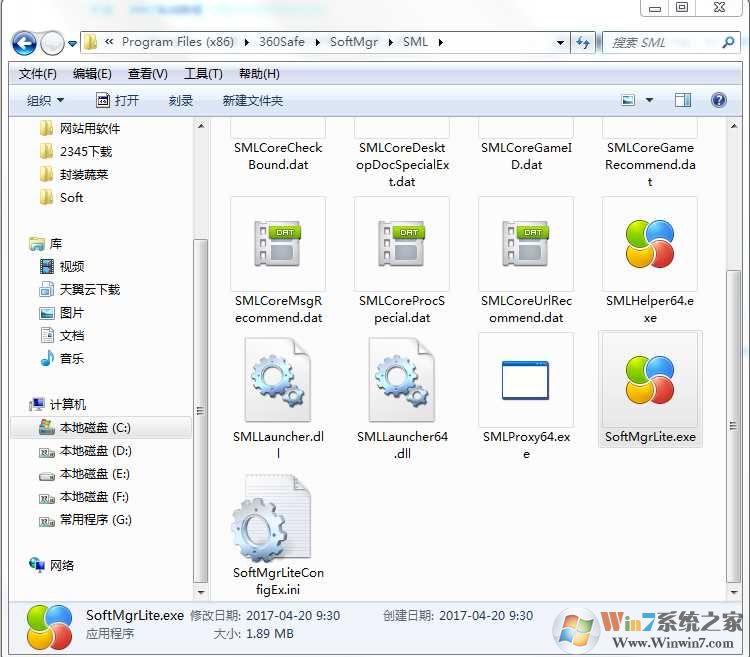This screenshot has width=750, height=657.
Task: Open the 帮助(H) menu
Action: pos(259,74)
